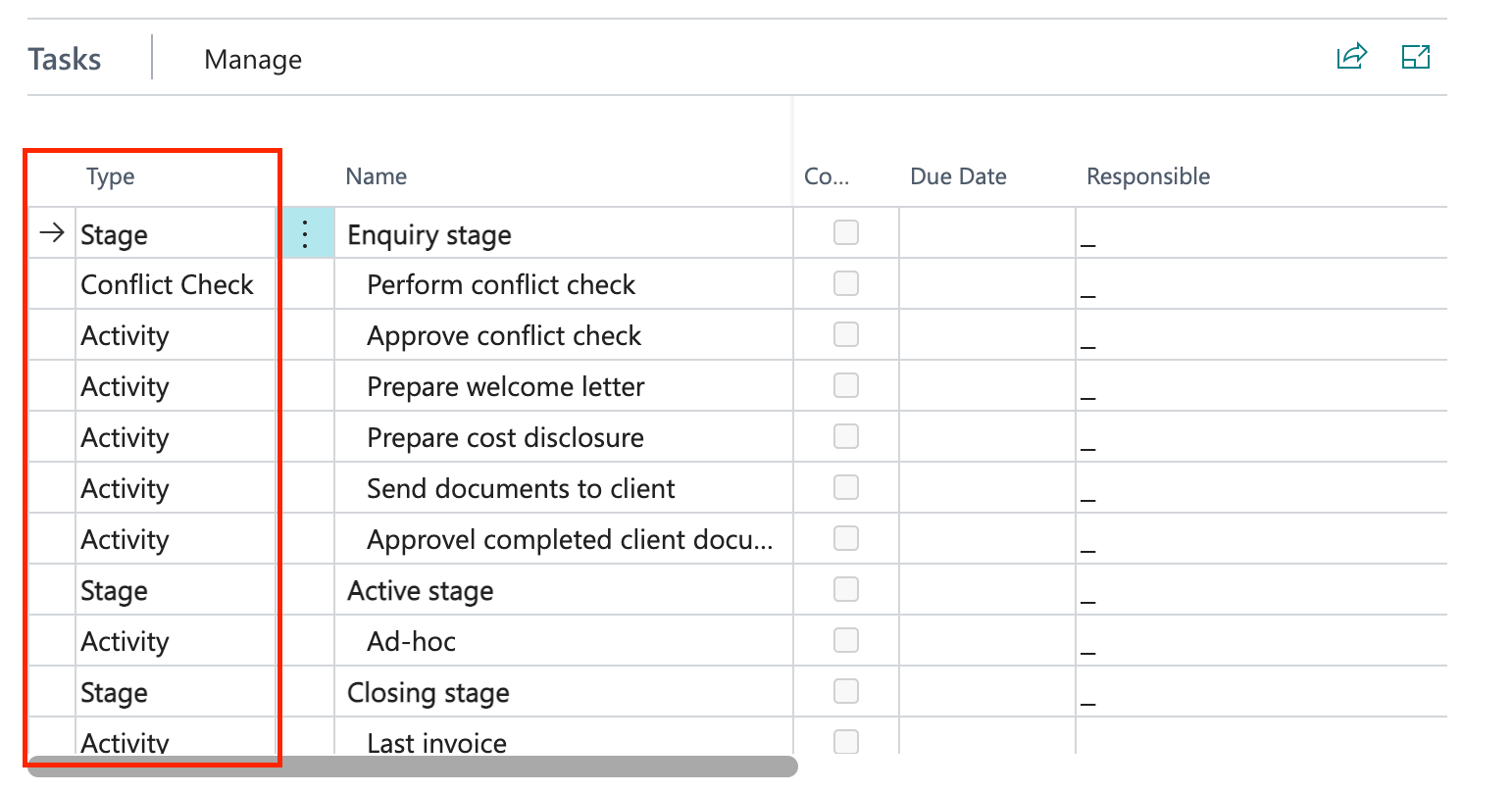Click the 'Send documents to client' name cell

(564, 488)
